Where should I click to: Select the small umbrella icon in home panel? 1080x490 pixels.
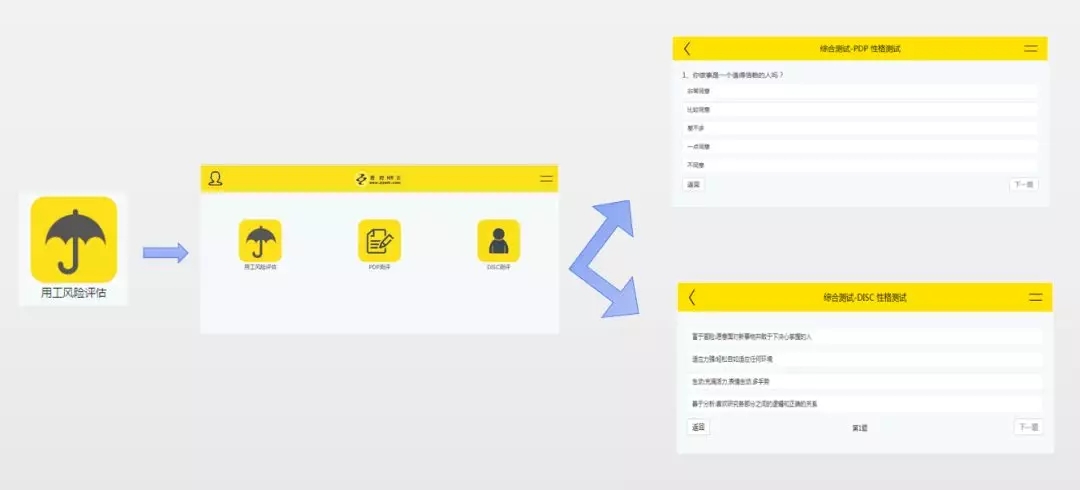coord(260,240)
